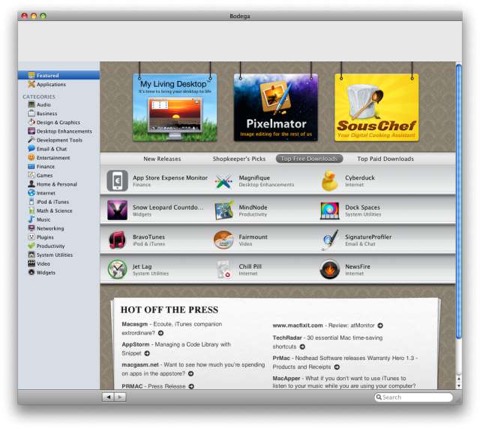The height and width of the screenshot is (429, 480).
Task: Open the App Store Expense Monitor icon
Action: 117,181
